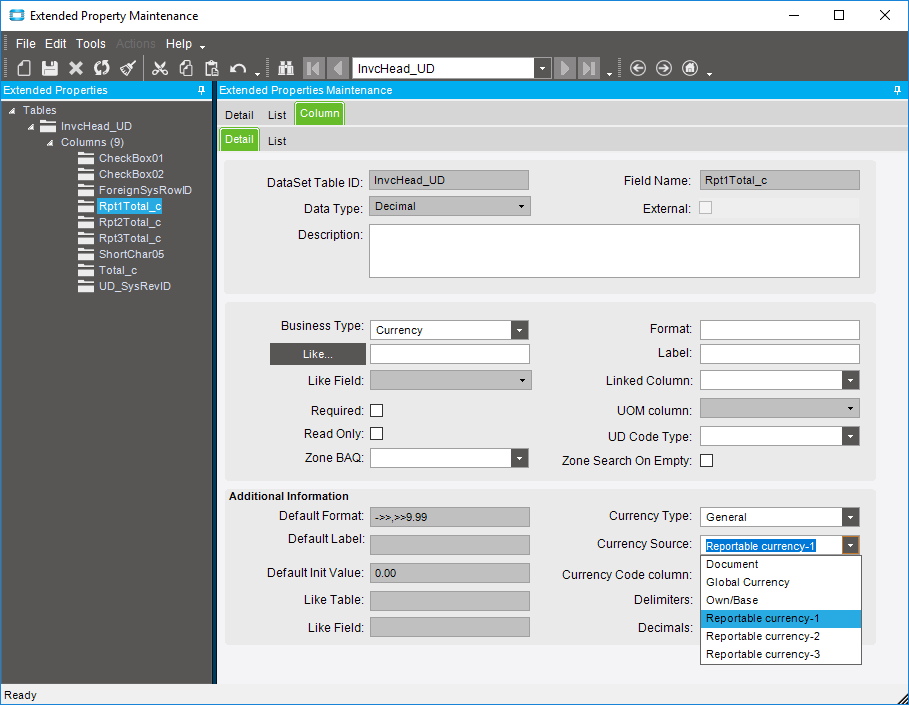Toggle the Read Only checkbox
The width and height of the screenshot is (909, 705).
click(x=377, y=434)
